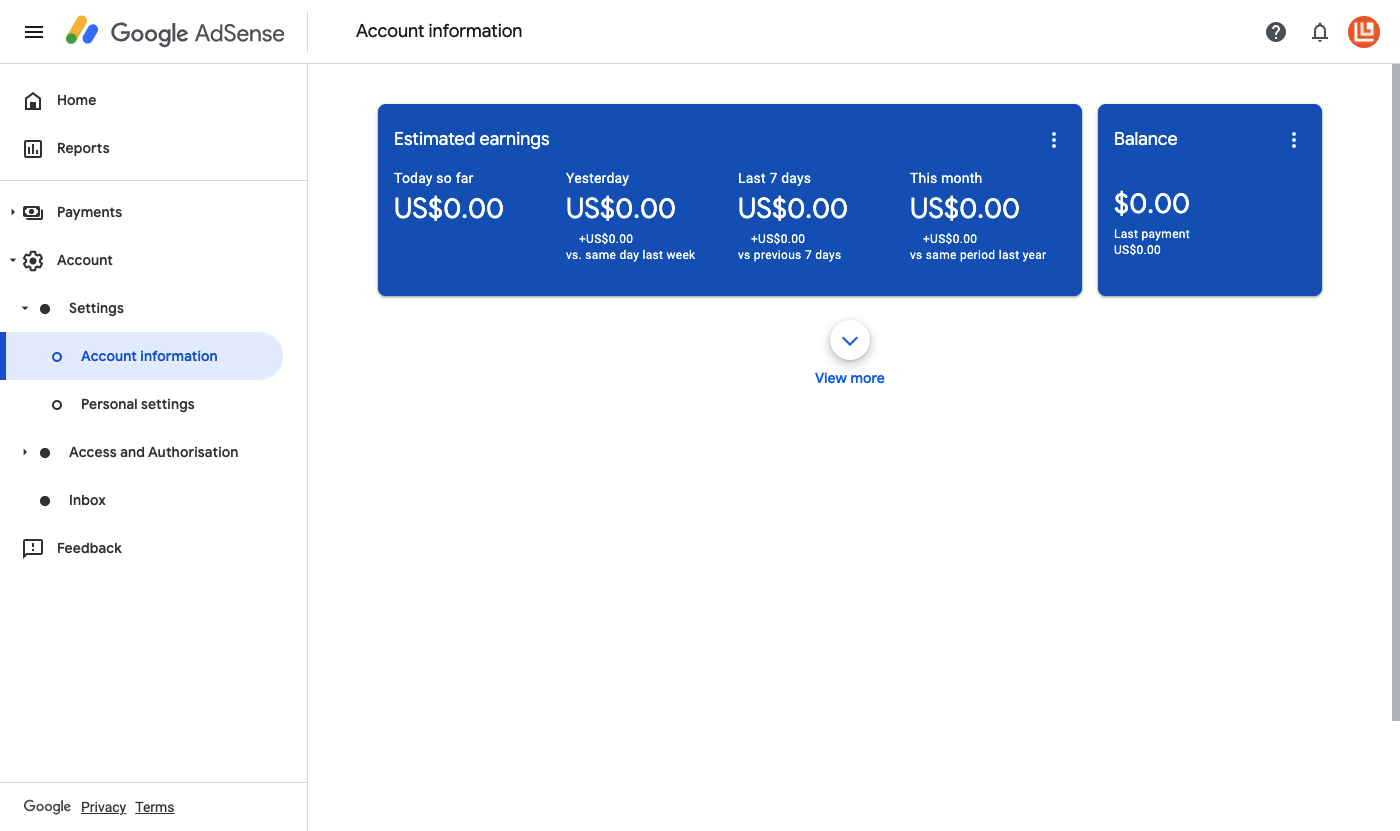The height and width of the screenshot is (831, 1400).
Task: Click the Payments money icon
Action: pos(33,212)
